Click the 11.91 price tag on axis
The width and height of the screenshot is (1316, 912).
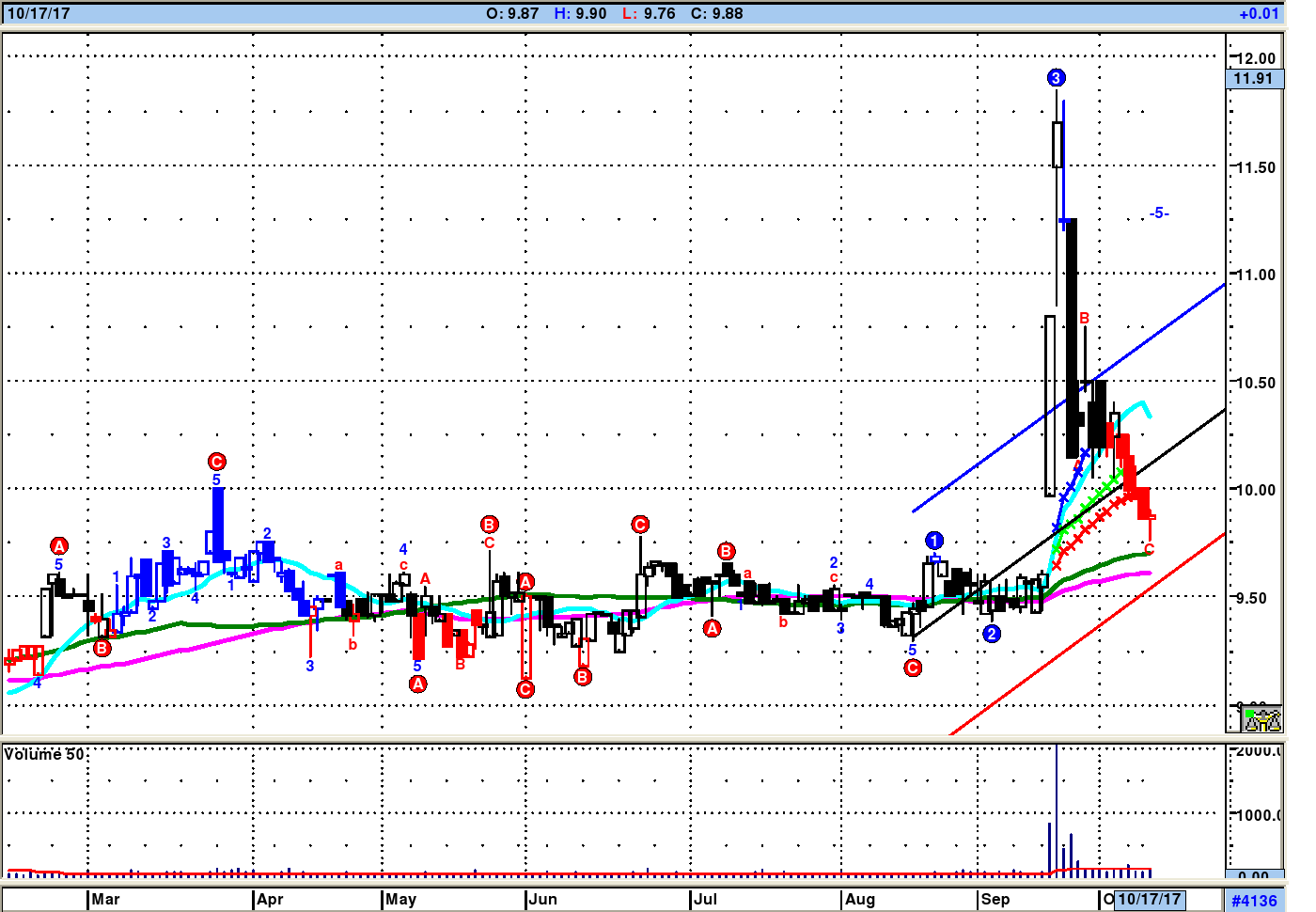click(1253, 79)
